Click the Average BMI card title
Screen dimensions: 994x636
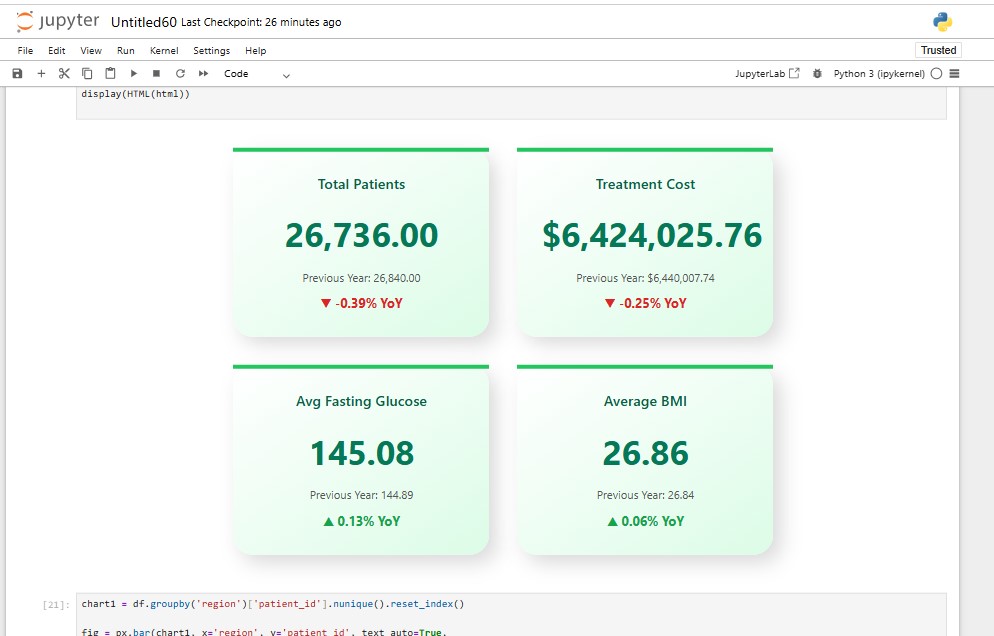645,401
